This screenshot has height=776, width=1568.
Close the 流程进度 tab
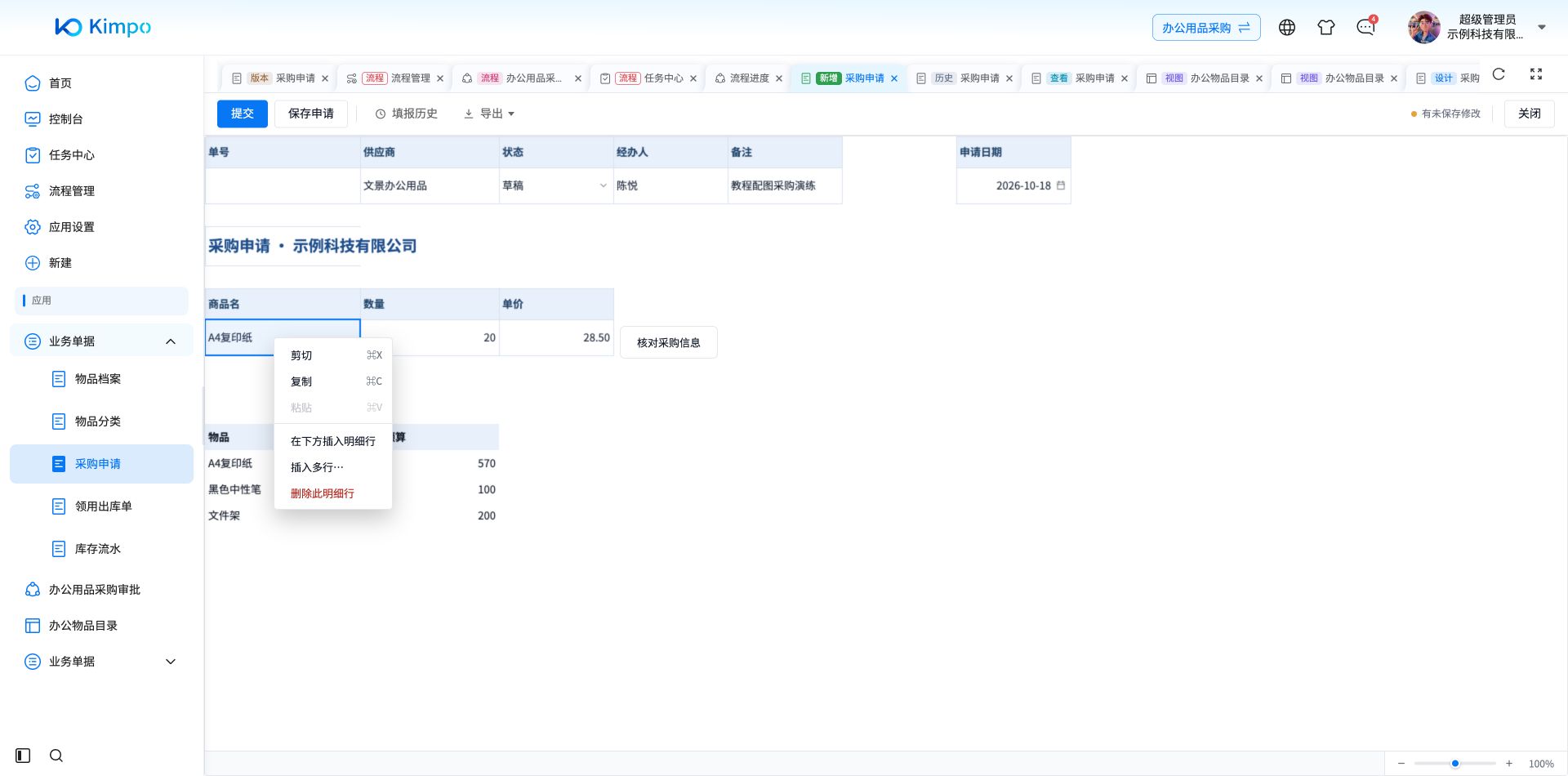pyautogui.click(x=779, y=78)
